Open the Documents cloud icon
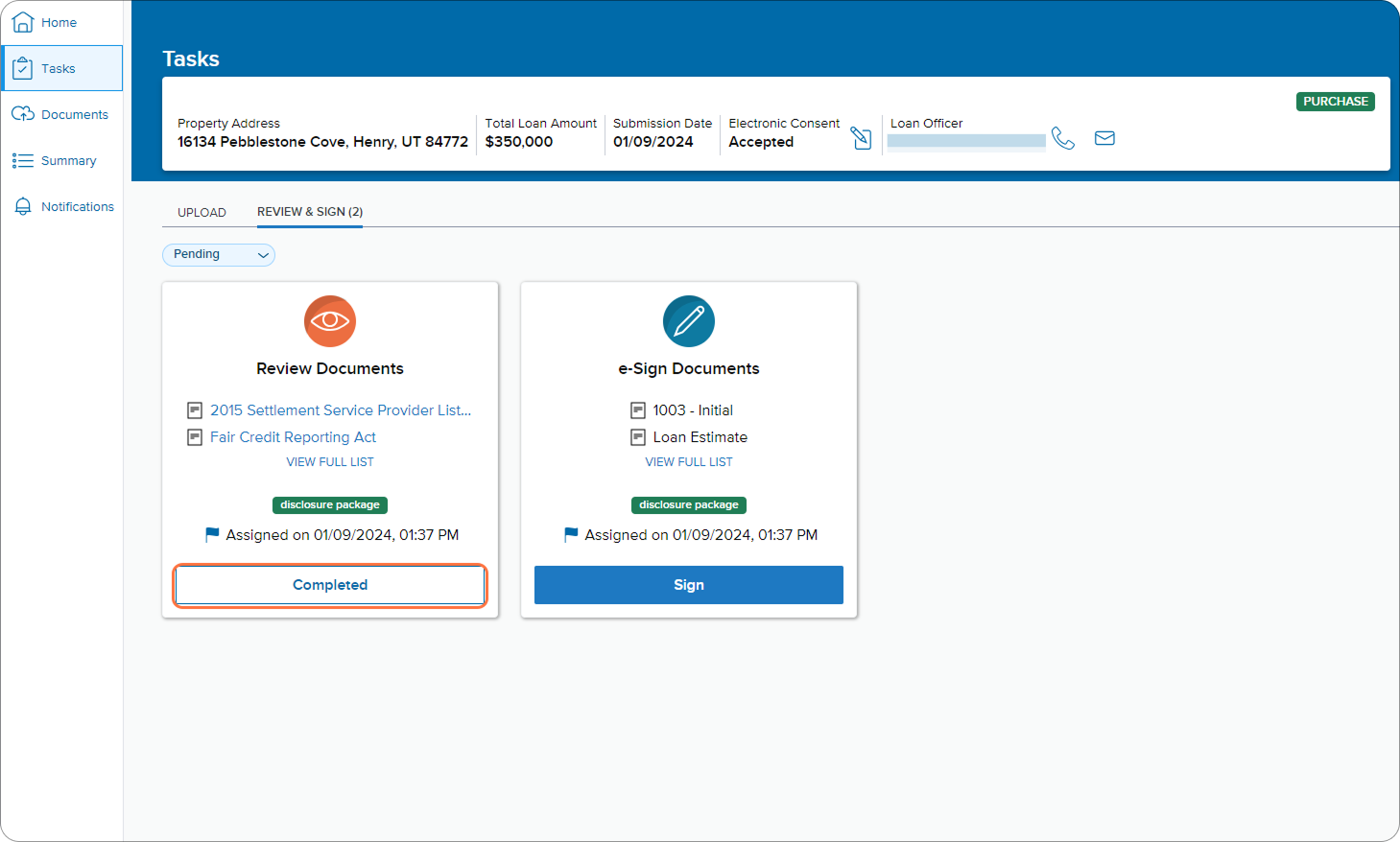The image size is (1400, 842). [23, 114]
